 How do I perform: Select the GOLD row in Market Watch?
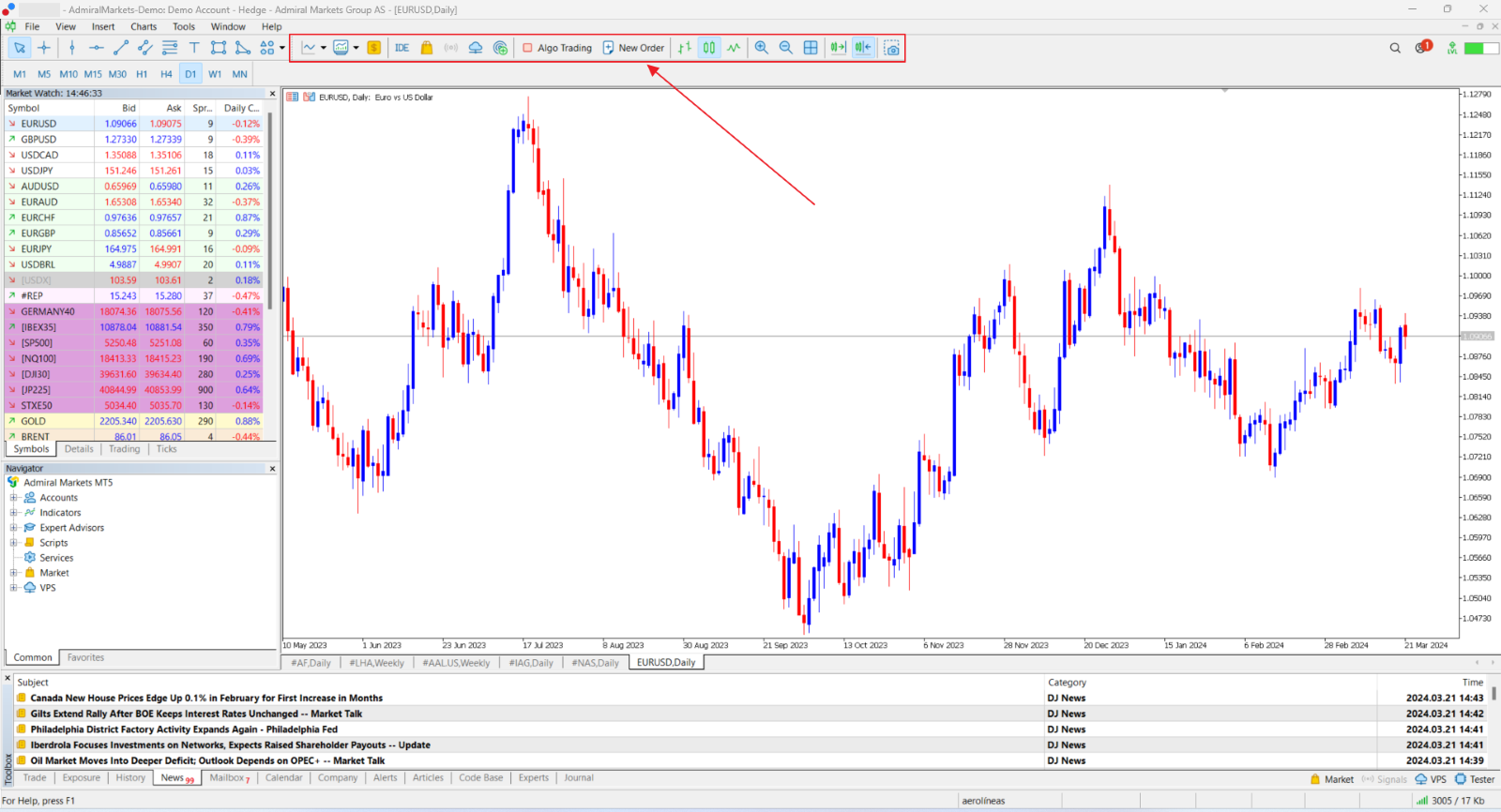pyautogui.click(x=134, y=421)
